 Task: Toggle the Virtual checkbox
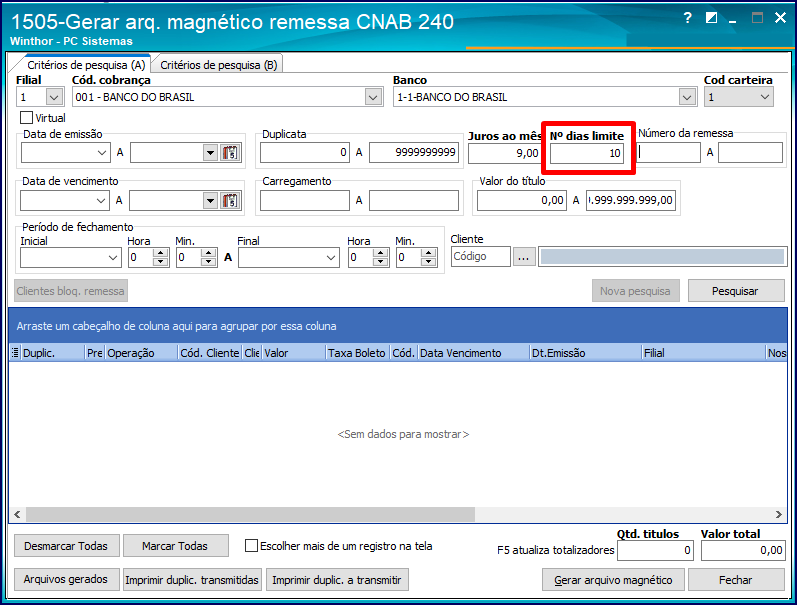click(x=26, y=118)
